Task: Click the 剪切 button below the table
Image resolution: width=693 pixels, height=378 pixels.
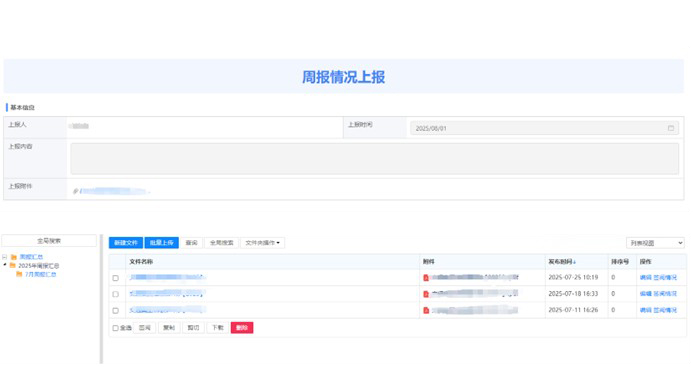Action: (193, 328)
